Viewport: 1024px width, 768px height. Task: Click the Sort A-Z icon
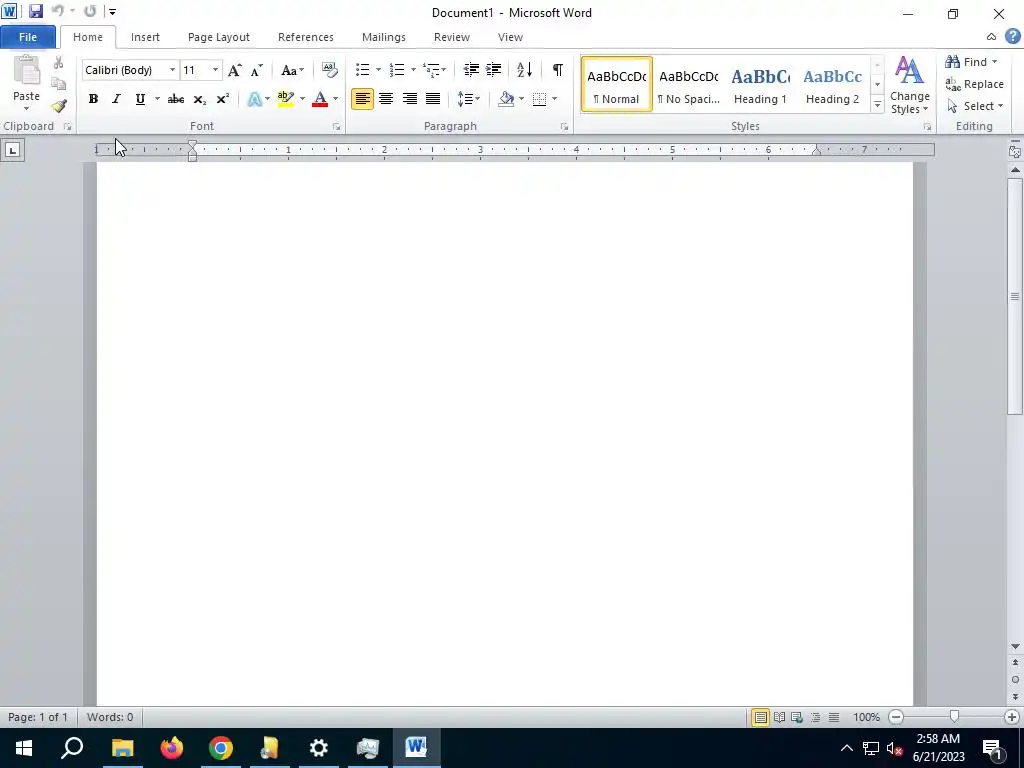(524, 69)
